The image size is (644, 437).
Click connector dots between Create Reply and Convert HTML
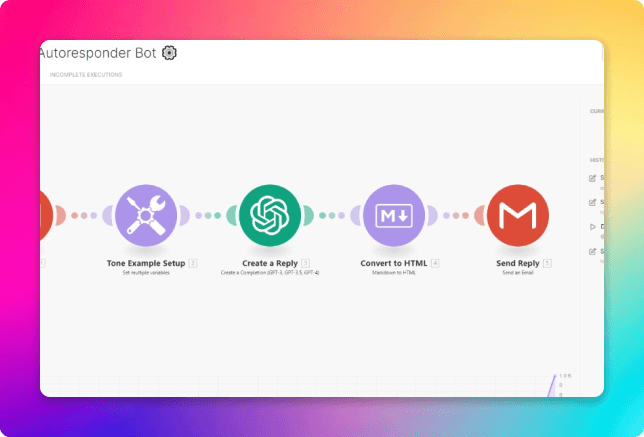click(x=332, y=215)
